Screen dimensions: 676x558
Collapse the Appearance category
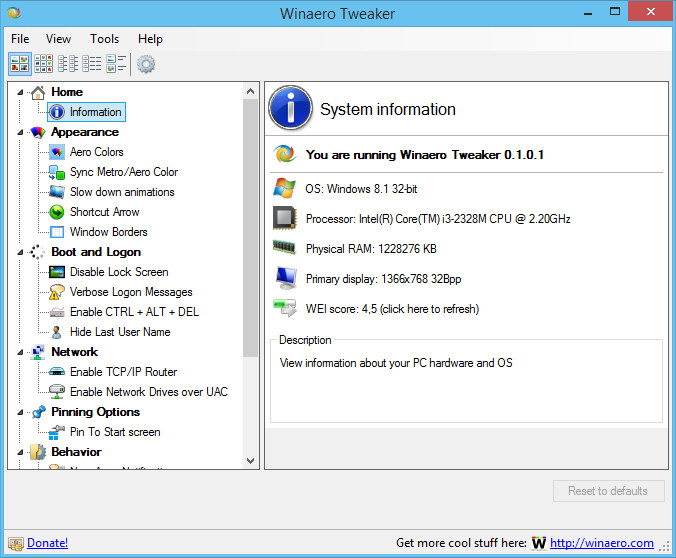(x=21, y=132)
